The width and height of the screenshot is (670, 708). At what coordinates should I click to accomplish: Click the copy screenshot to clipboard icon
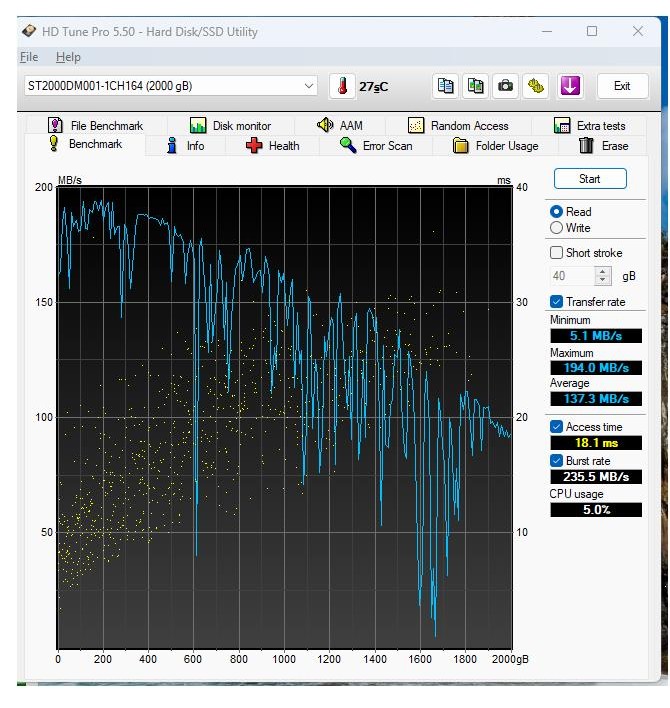(x=476, y=86)
